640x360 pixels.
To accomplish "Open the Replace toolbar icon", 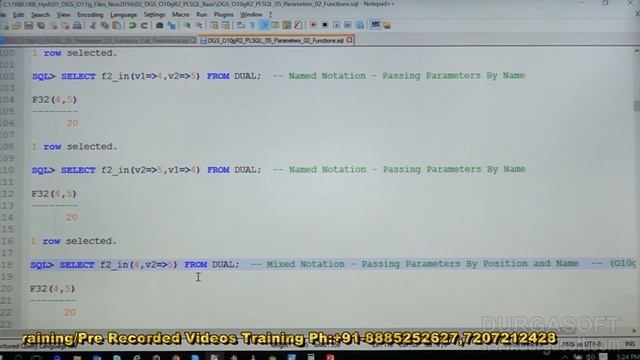I will (x=172, y=26).
